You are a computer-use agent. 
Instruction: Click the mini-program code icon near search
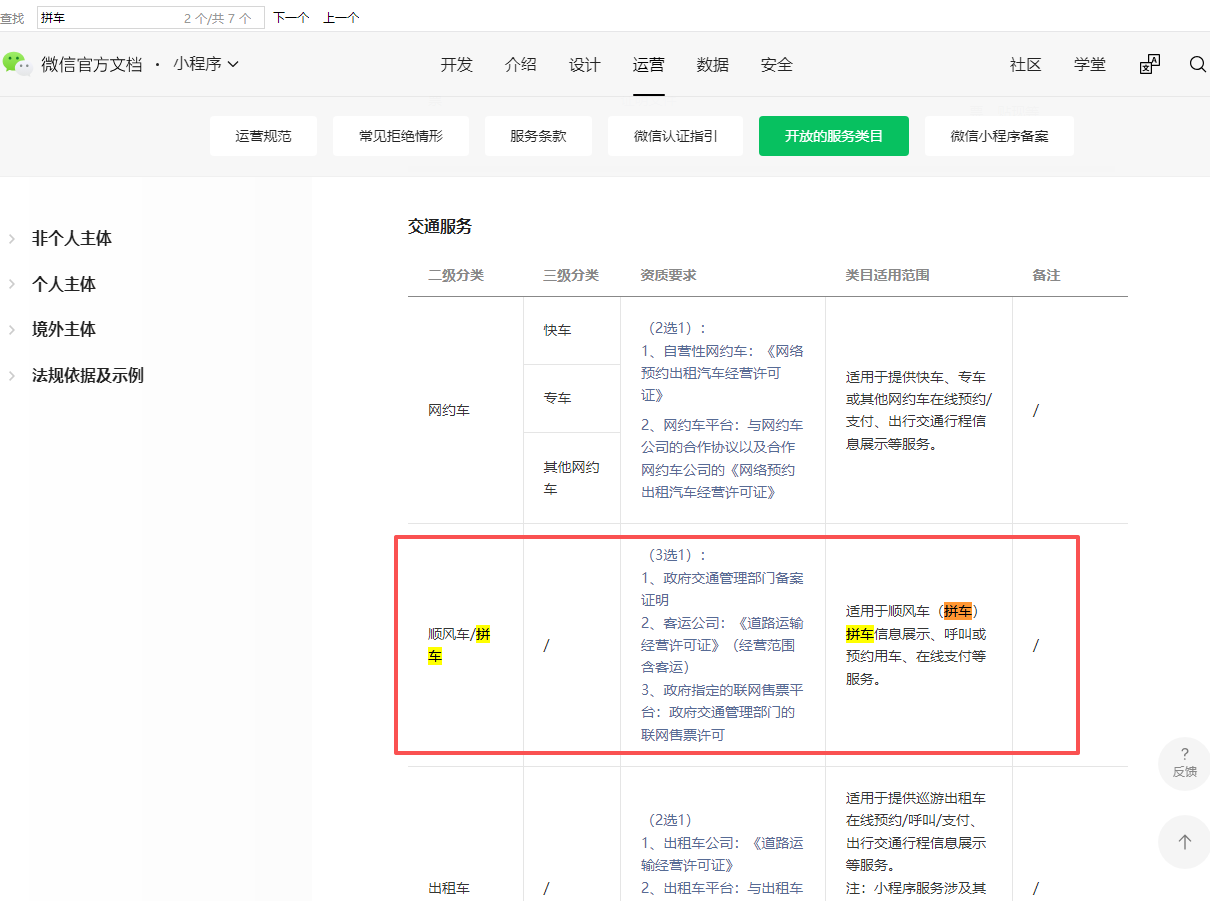pos(1148,63)
